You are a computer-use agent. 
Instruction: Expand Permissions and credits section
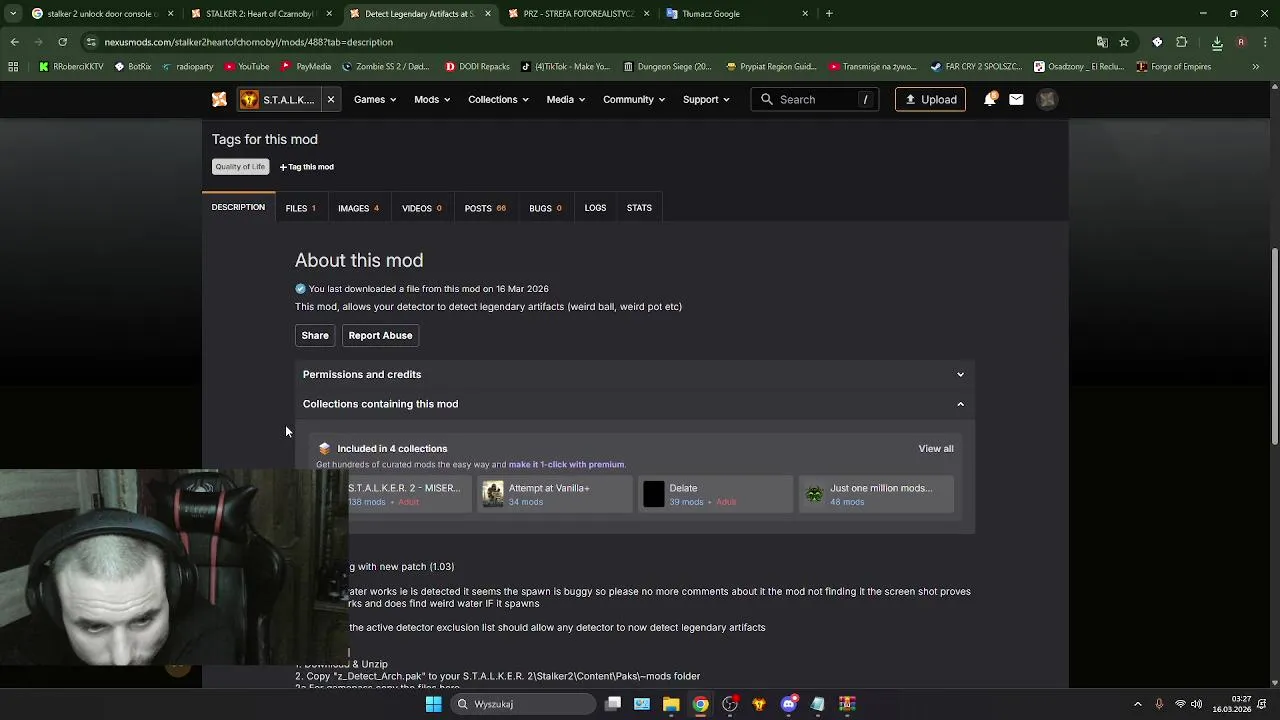click(x=634, y=374)
